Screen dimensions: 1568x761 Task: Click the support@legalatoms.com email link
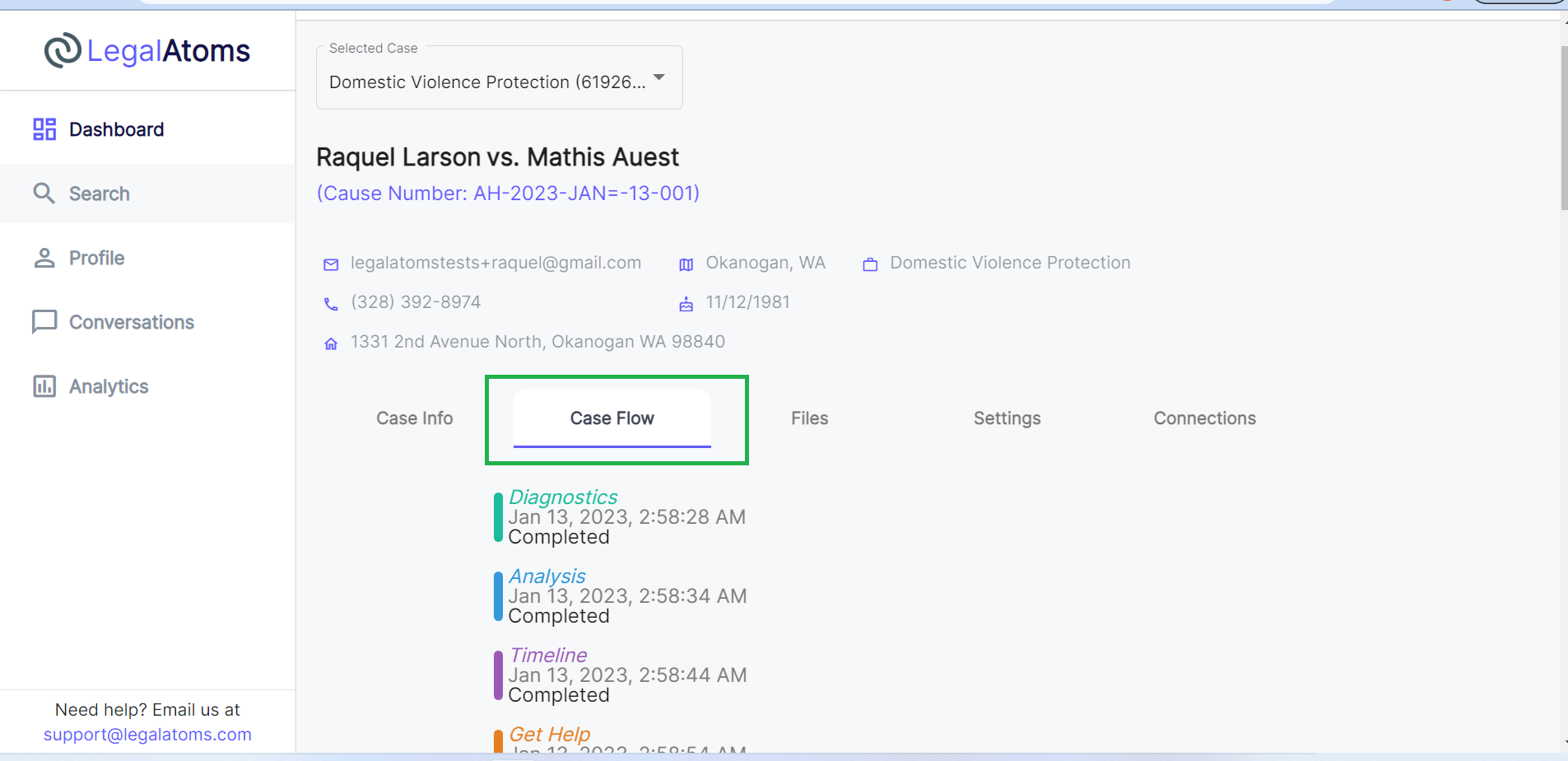click(147, 735)
